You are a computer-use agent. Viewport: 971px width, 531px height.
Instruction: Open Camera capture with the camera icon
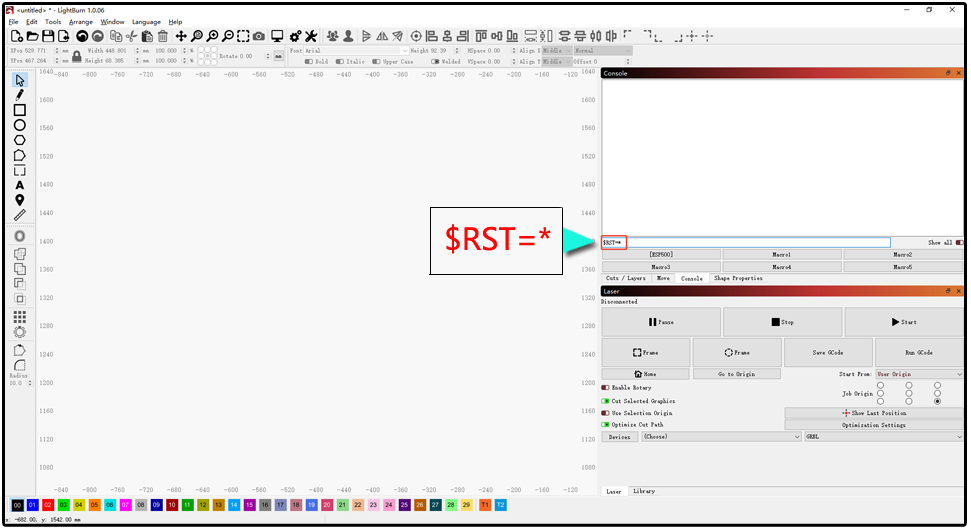[x=259, y=37]
